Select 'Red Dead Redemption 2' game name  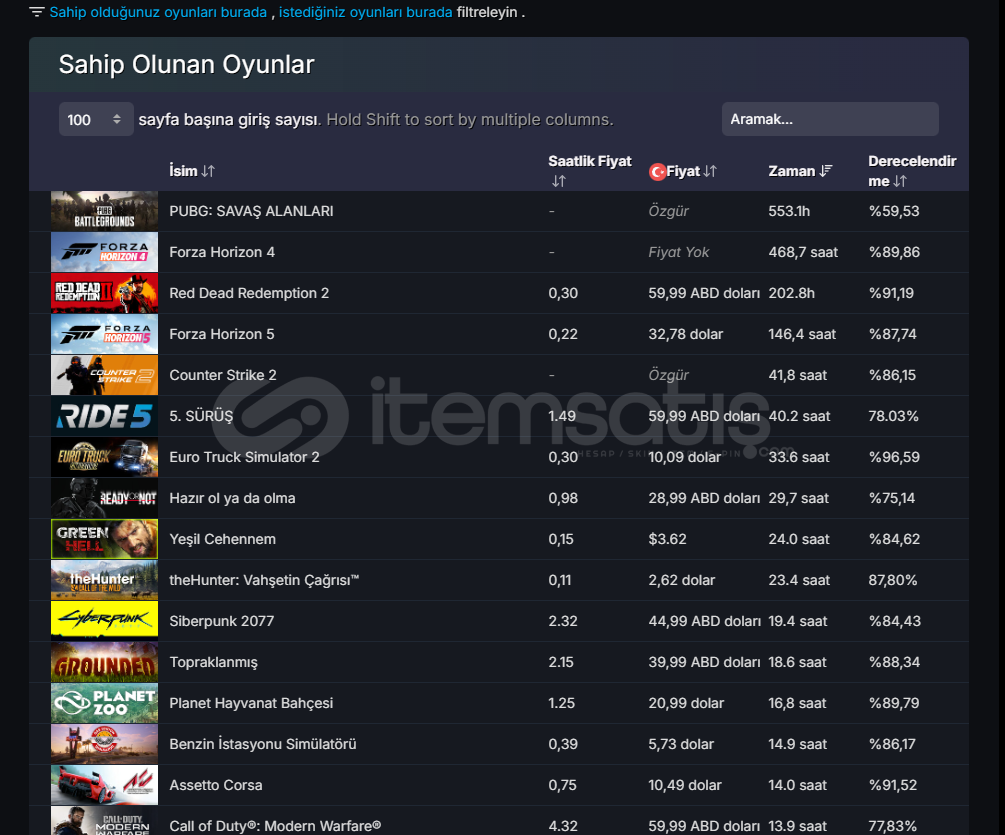pos(249,293)
